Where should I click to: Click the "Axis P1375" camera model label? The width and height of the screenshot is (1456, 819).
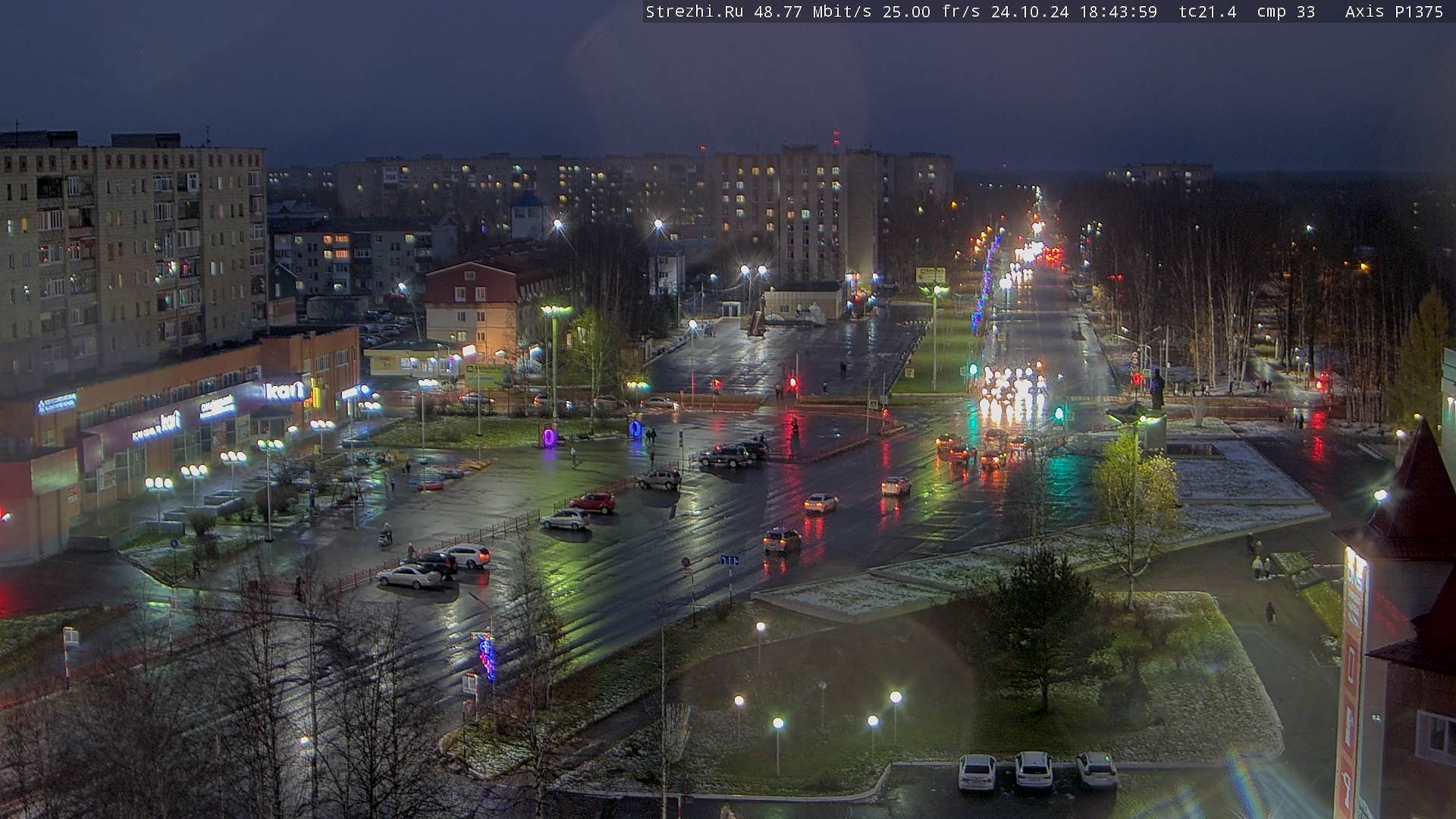pos(1394,11)
